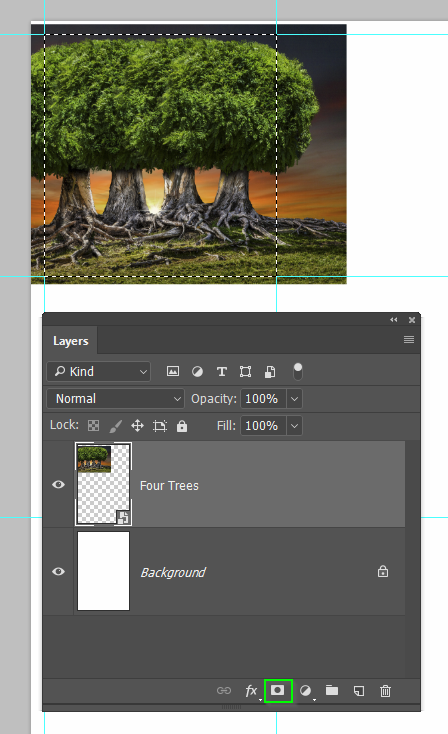Screen dimensions: 448x734
Task: Toggle the layer filtering switch
Action: (x=298, y=372)
